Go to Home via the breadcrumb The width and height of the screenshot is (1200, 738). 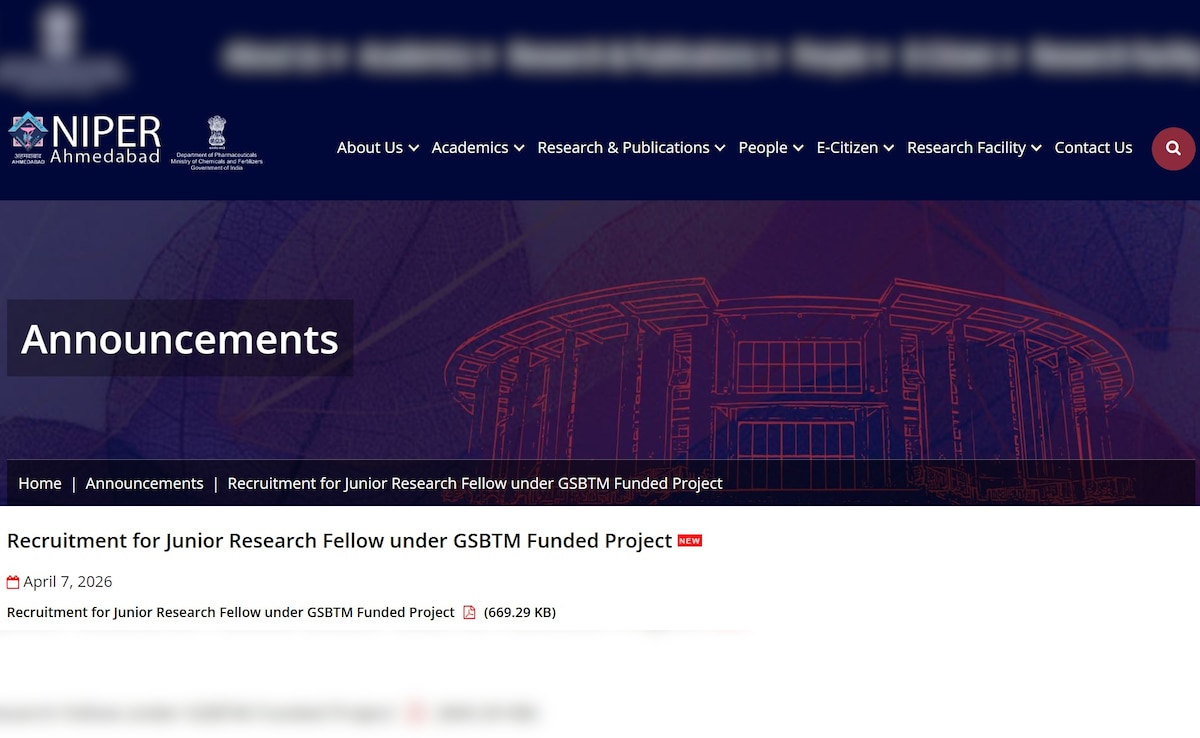40,483
